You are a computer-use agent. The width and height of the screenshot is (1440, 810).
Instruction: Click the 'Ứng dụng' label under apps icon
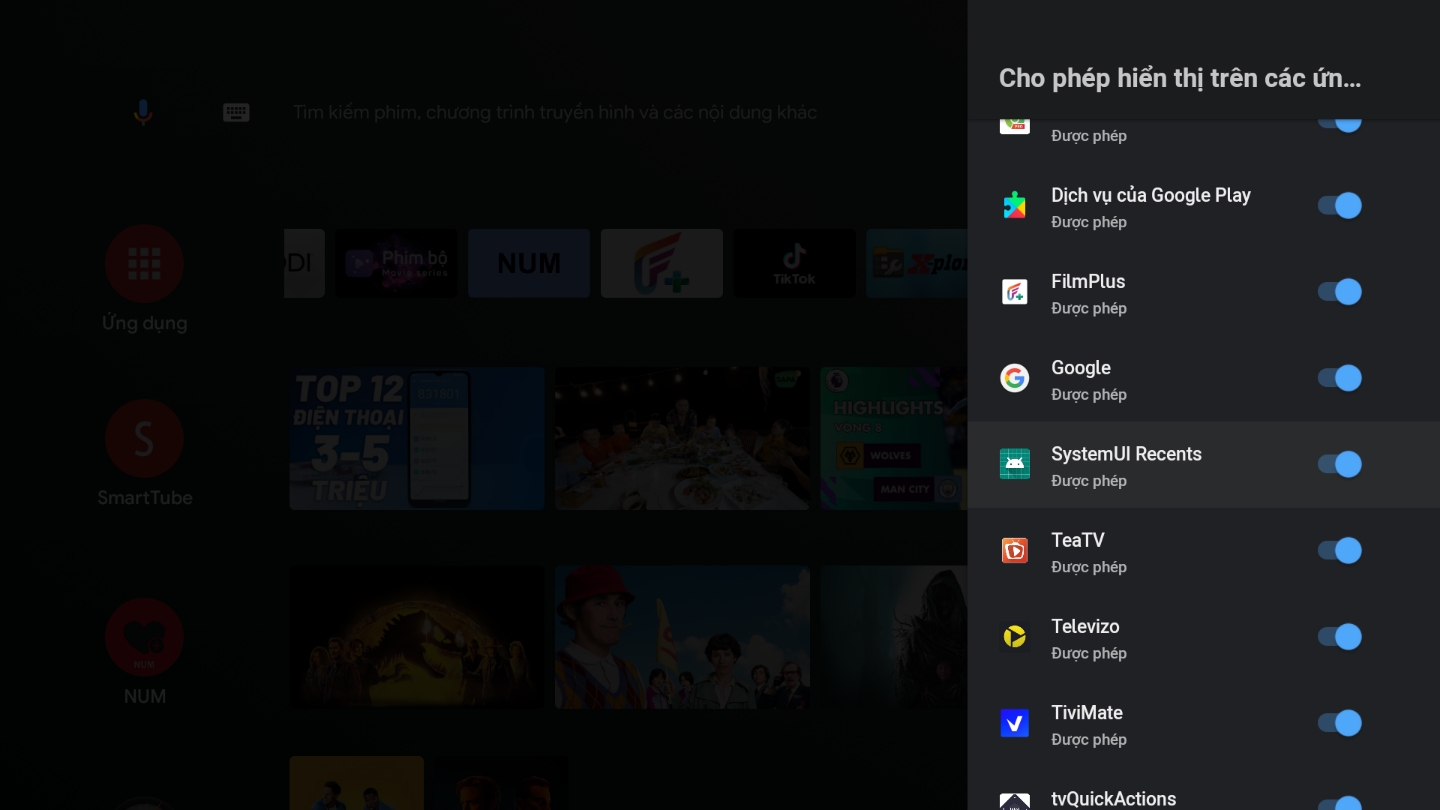click(144, 323)
